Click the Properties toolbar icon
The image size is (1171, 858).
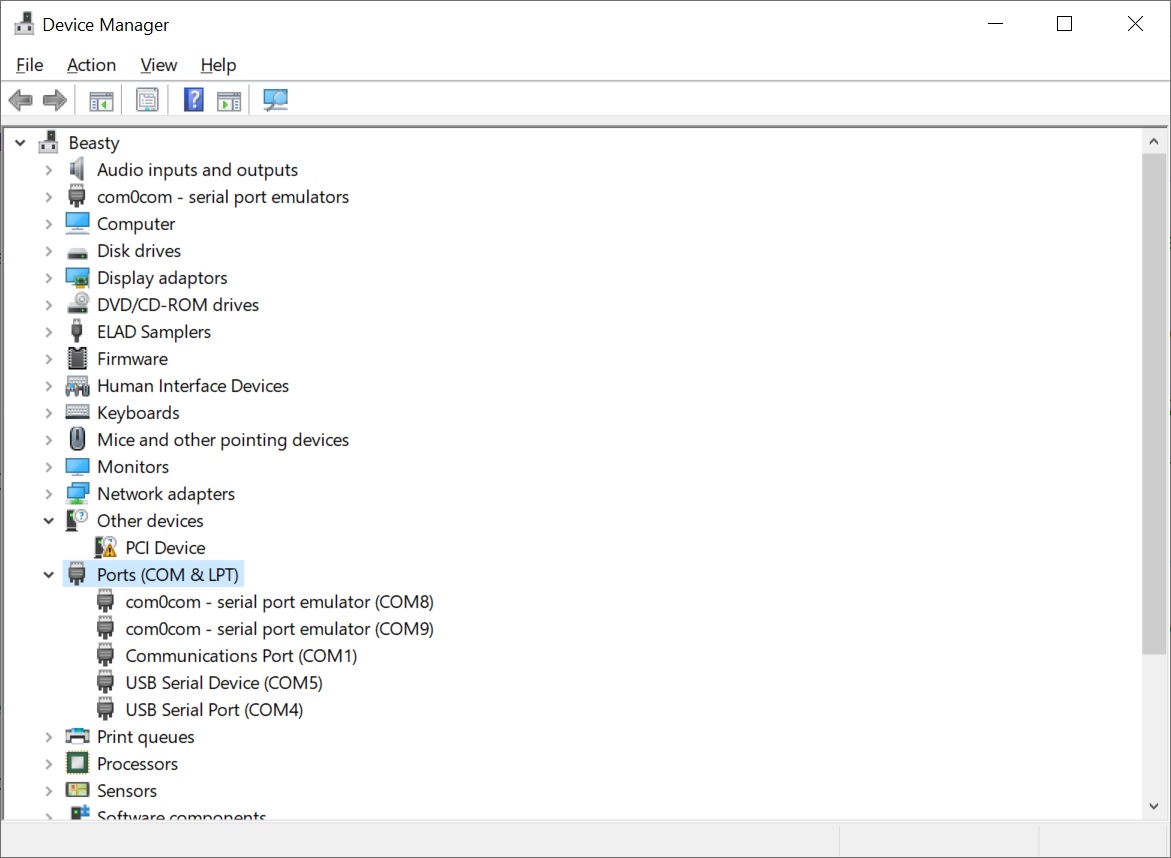(148, 100)
